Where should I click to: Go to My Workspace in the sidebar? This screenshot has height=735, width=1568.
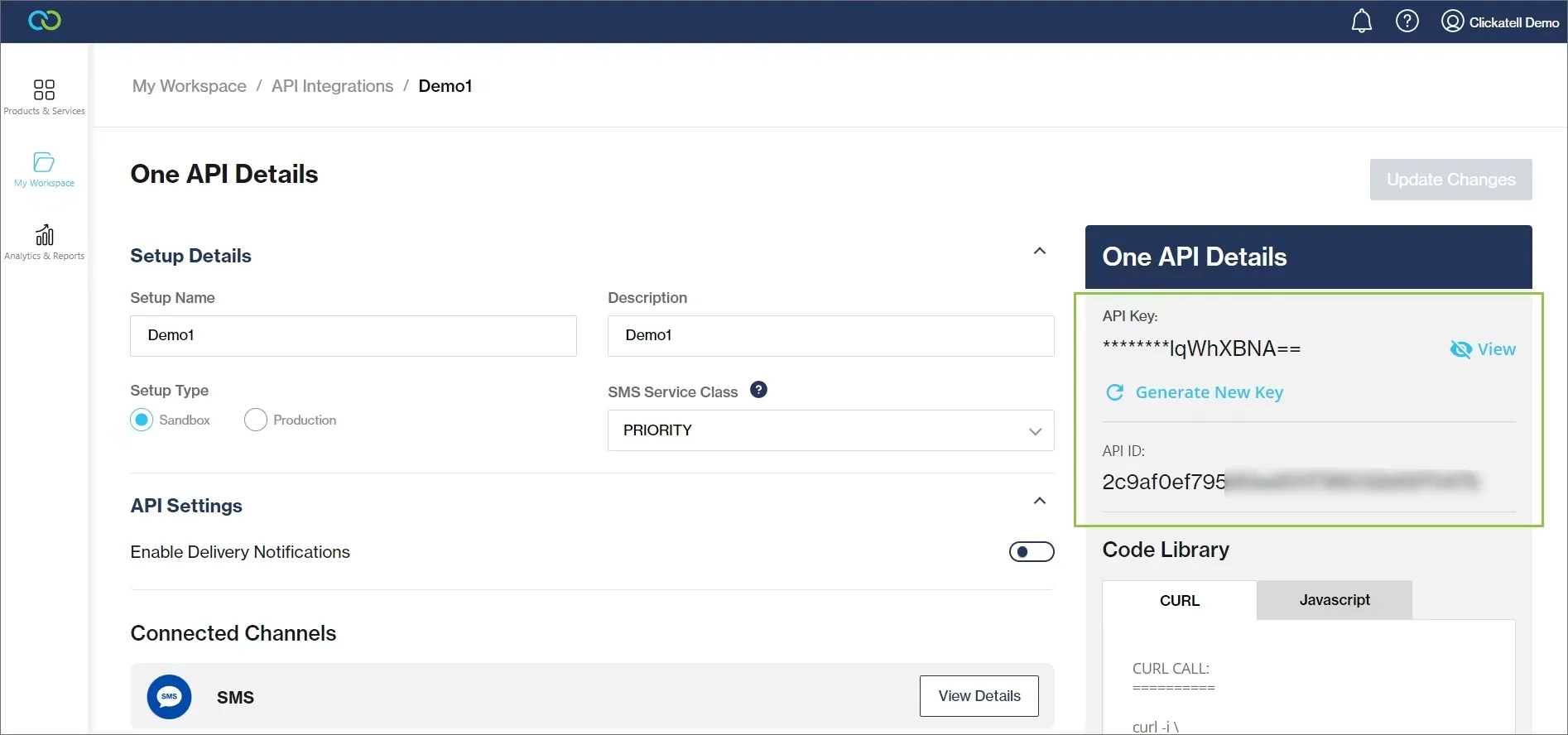pos(44,170)
